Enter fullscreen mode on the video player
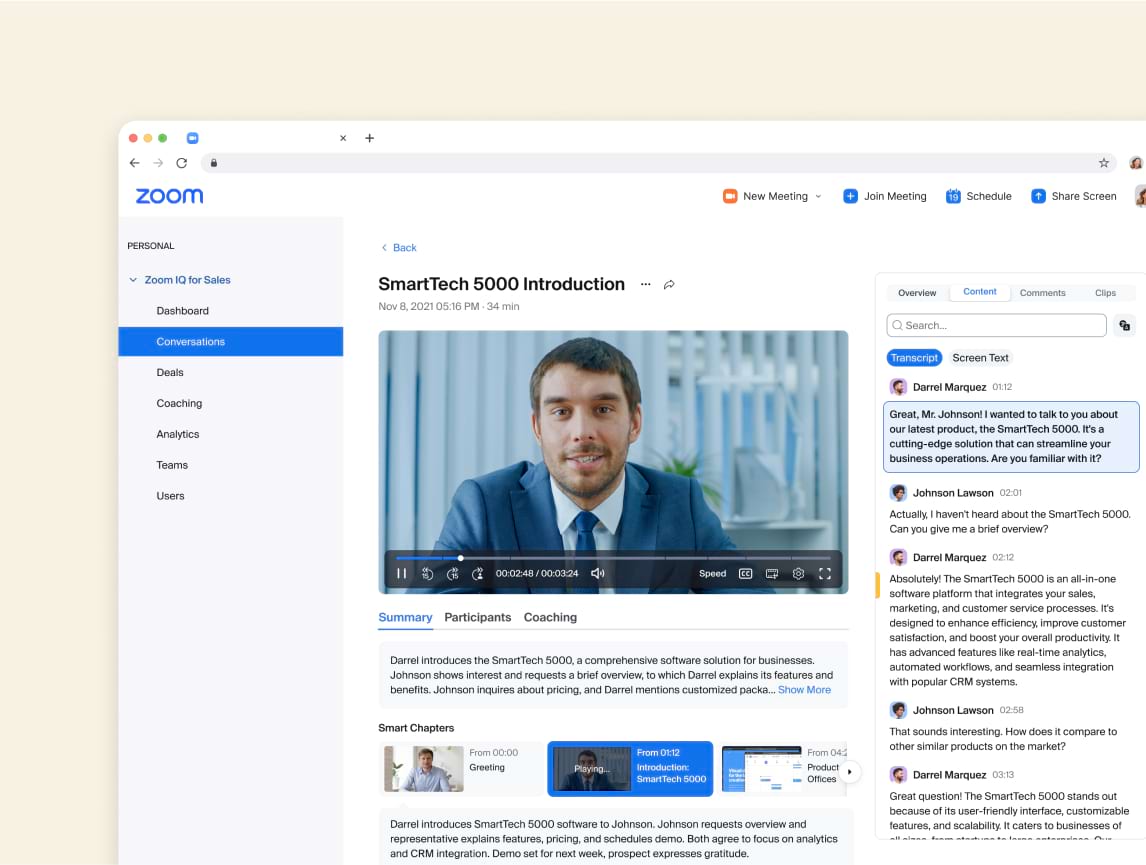This screenshot has height=865, width=1146. tap(825, 573)
